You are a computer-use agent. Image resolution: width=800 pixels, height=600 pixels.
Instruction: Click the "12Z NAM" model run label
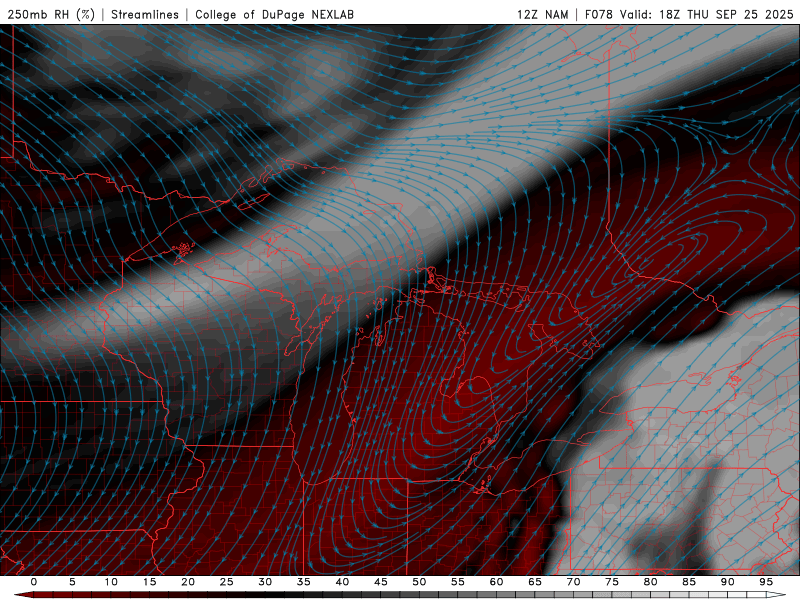[542, 14]
